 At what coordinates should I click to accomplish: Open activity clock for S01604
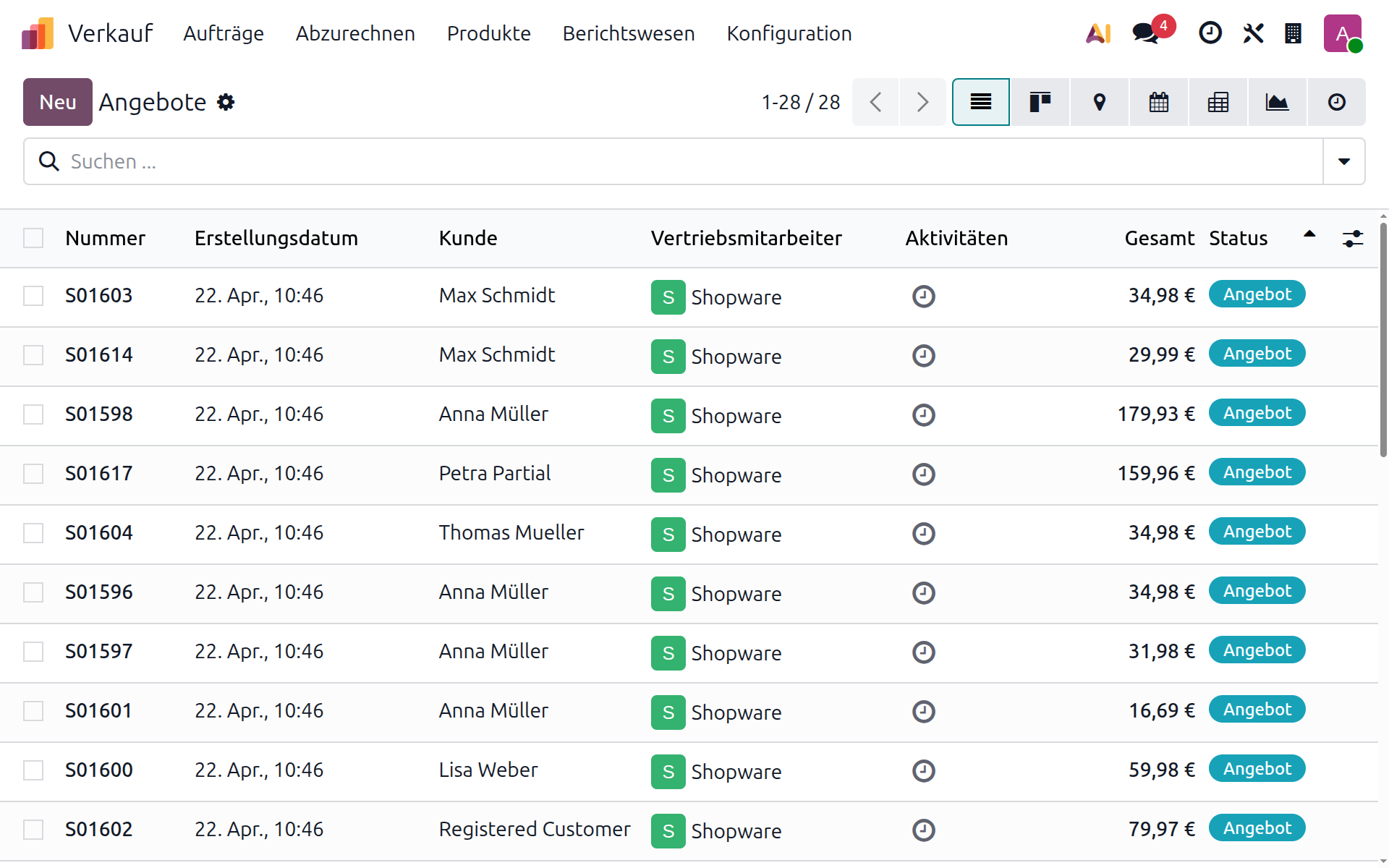(924, 534)
